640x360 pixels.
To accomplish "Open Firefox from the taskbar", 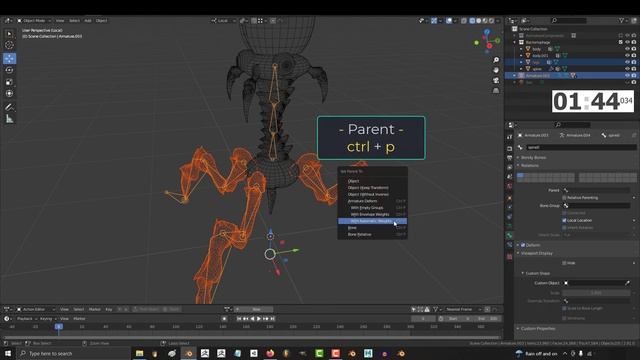I will (x=270, y=353).
